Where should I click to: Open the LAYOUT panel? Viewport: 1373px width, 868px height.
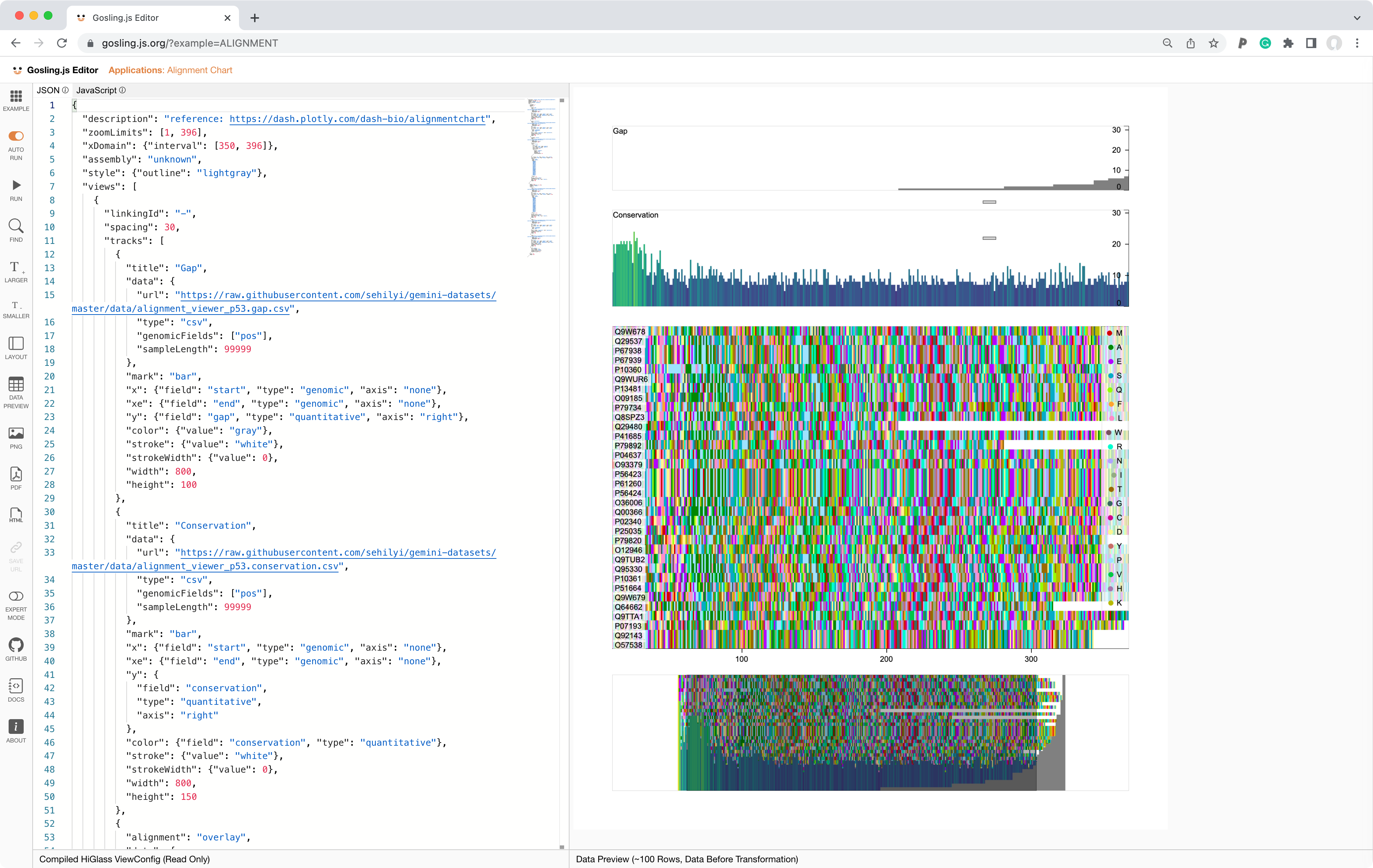[15, 347]
